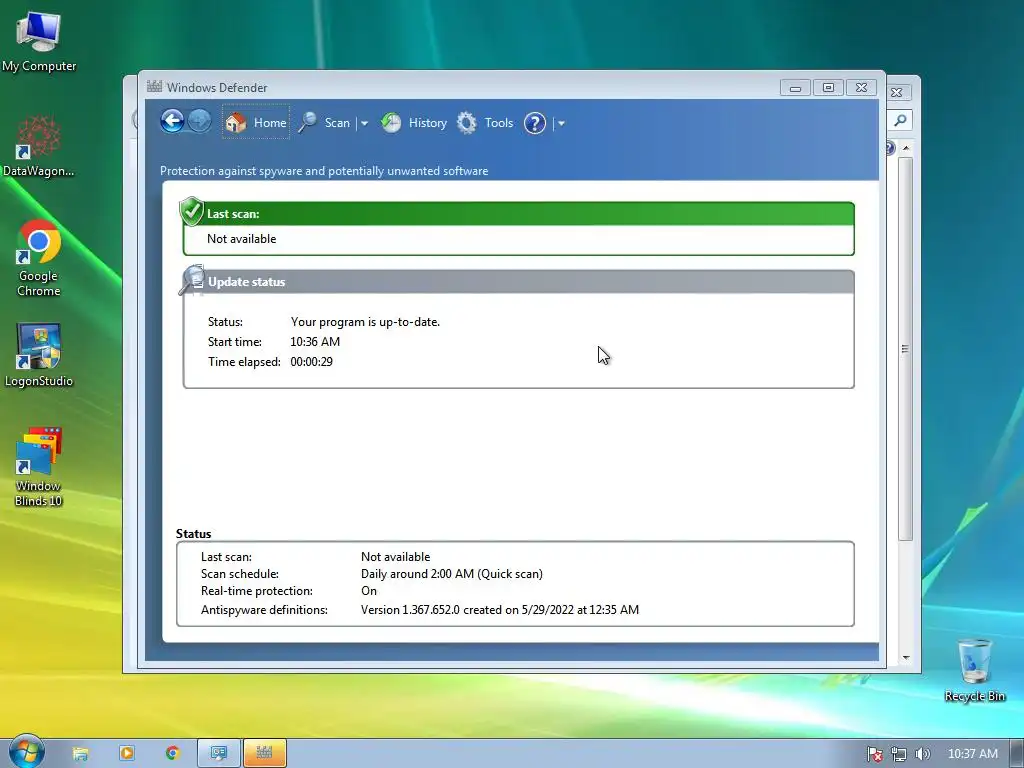The image size is (1024, 768).
Task: Click the greyed forward arrow button
Action: [x=199, y=121]
